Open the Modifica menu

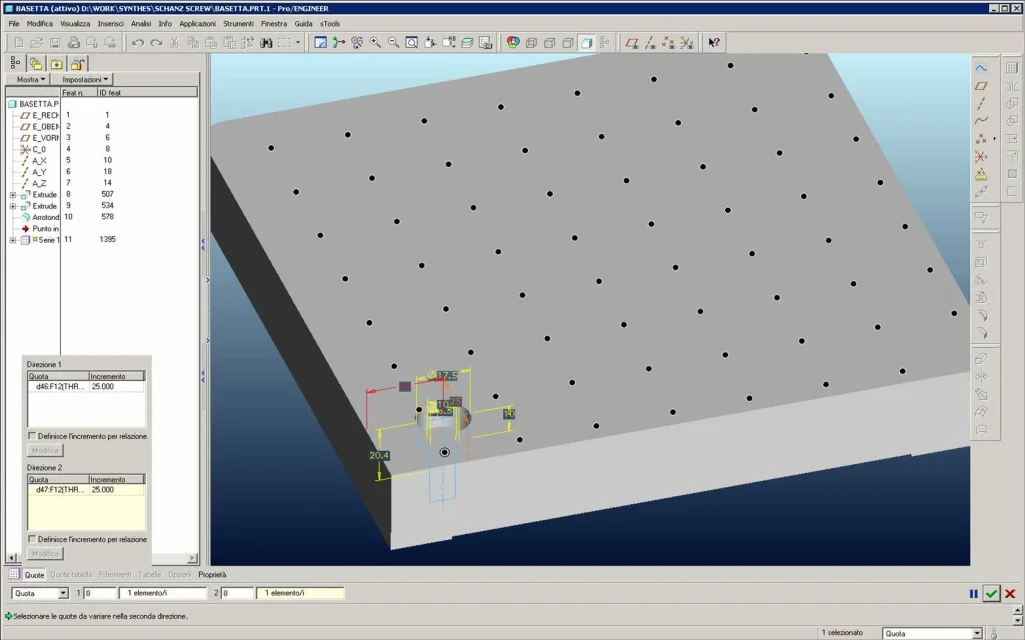(x=40, y=24)
